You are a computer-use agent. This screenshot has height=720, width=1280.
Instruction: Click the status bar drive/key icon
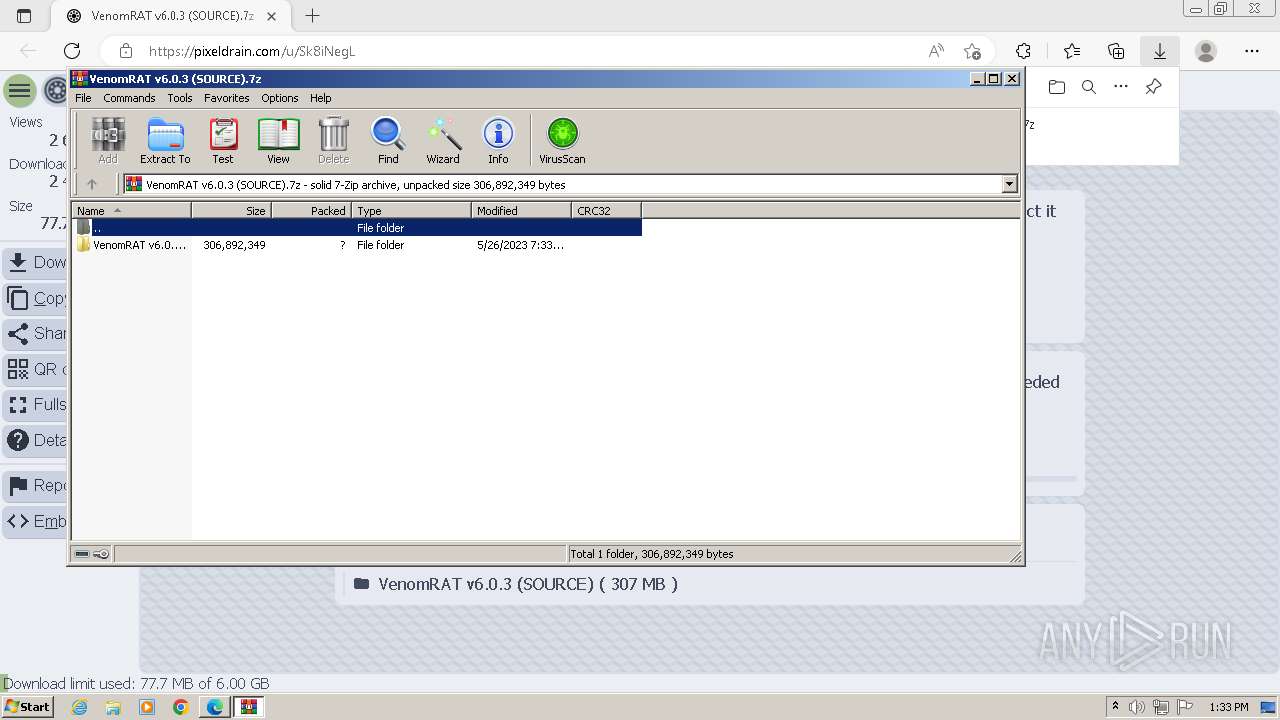click(x=92, y=554)
